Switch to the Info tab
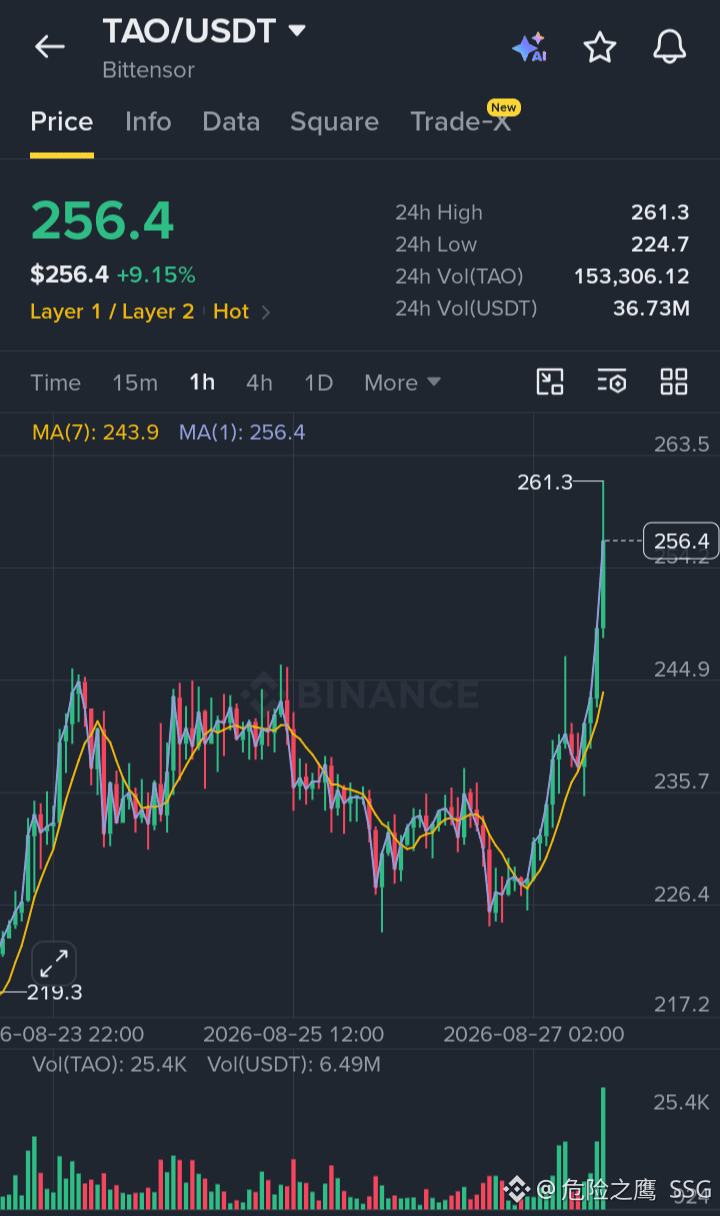 (148, 122)
